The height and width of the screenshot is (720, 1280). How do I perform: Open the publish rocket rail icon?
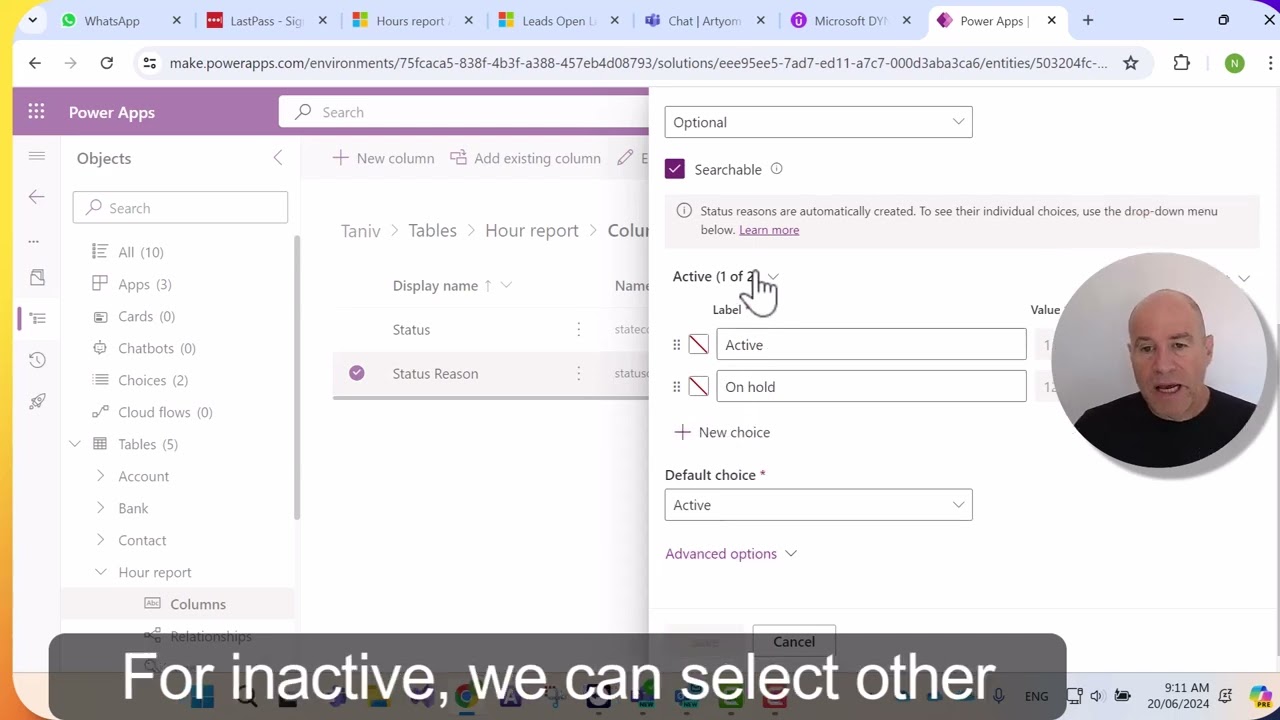pyautogui.click(x=37, y=401)
